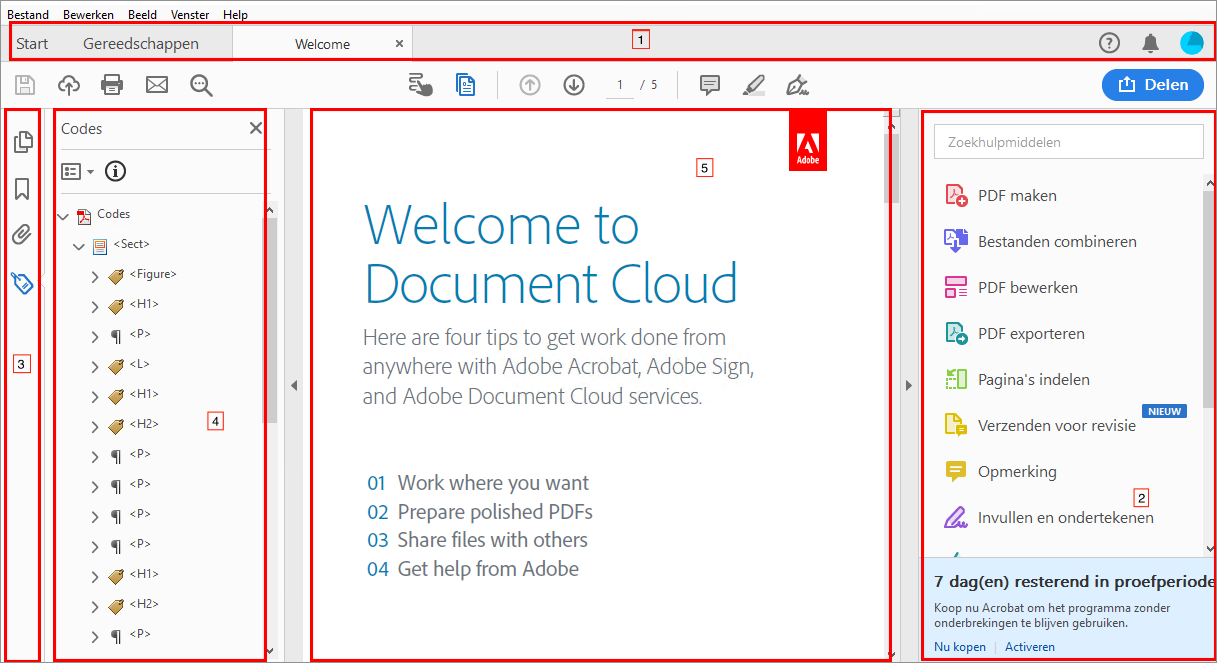1217x663 pixels.
Task: Open the Bewerken menu
Action: click(88, 14)
